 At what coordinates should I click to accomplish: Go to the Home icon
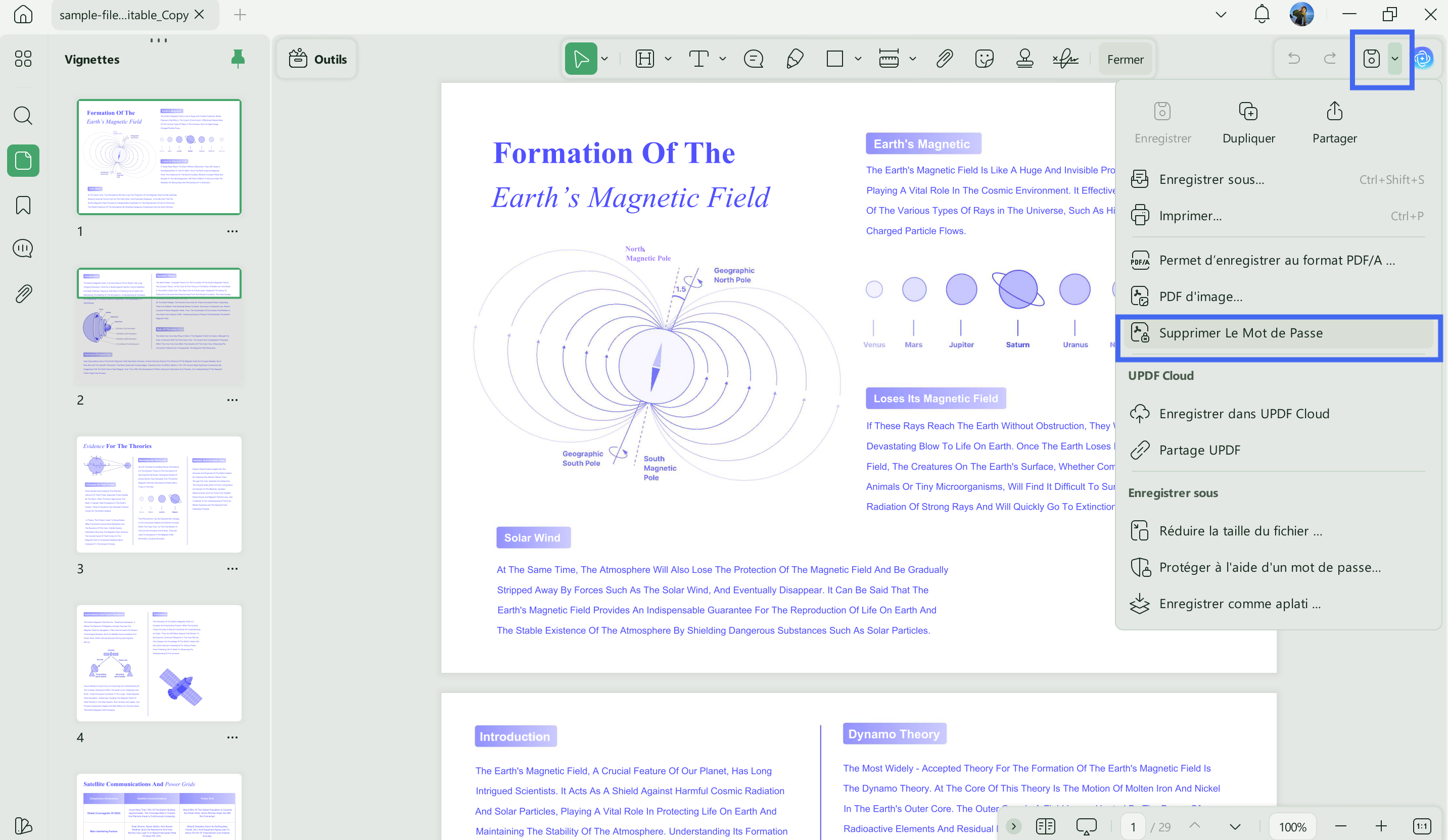[x=23, y=14]
